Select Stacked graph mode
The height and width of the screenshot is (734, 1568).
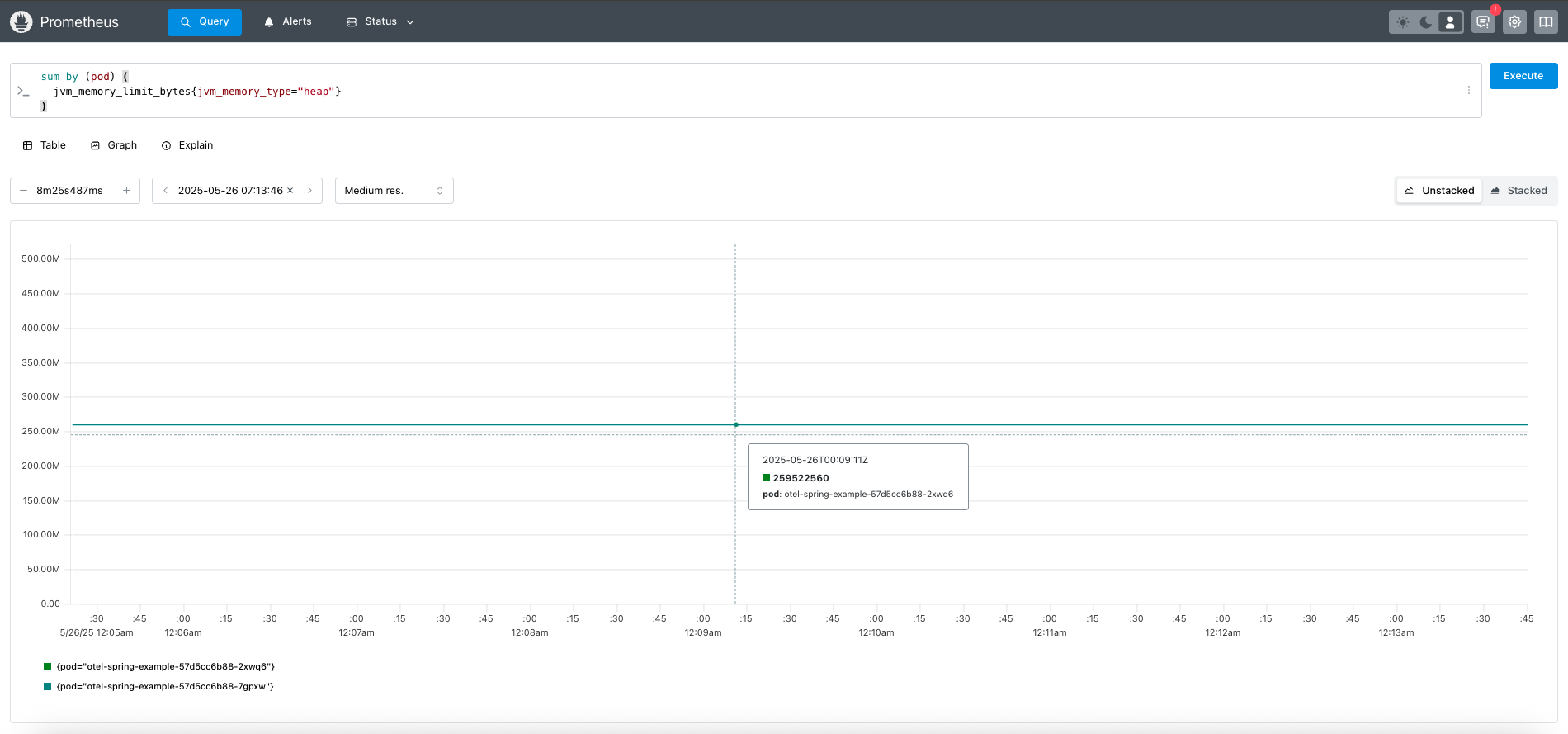tap(1519, 191)
